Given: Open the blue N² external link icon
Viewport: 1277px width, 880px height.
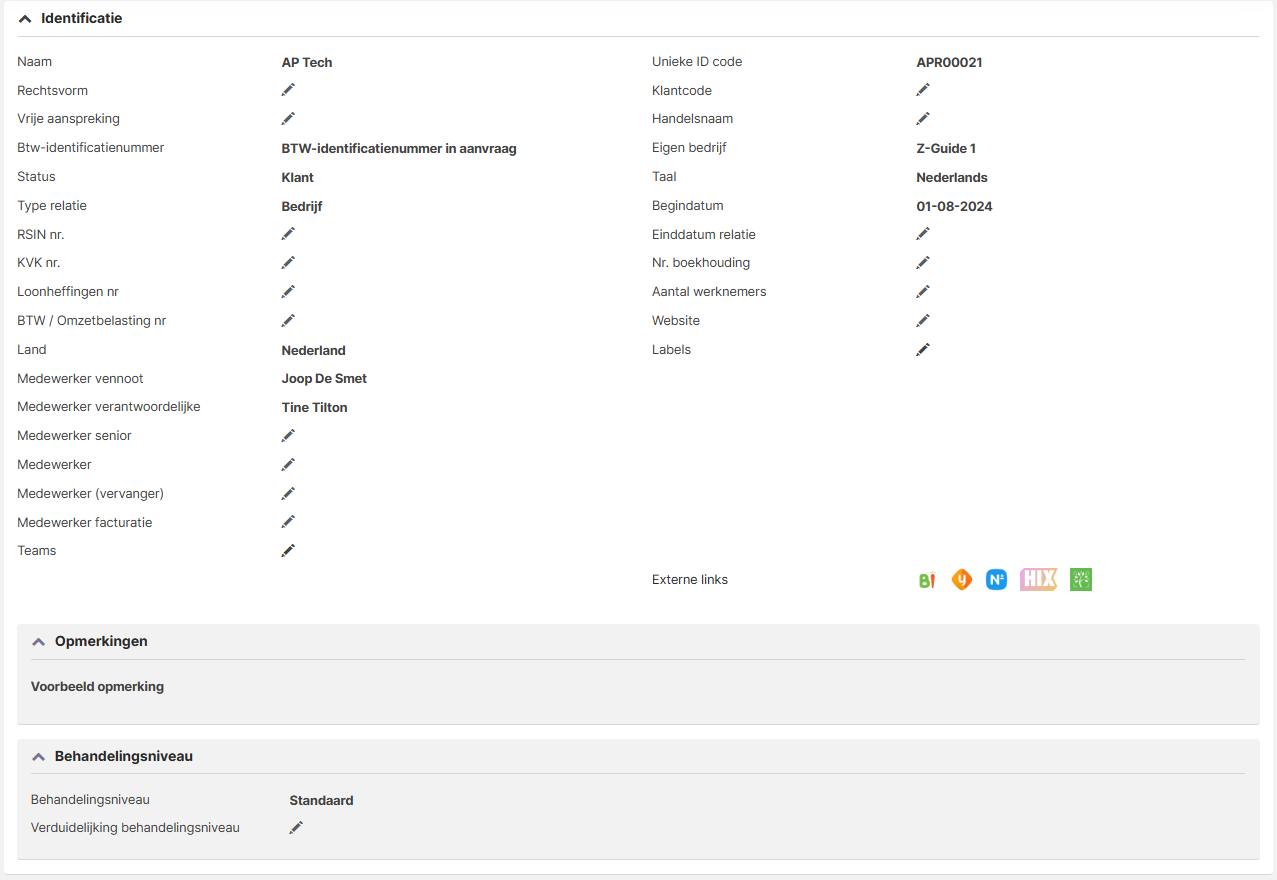Looking at the screenshot, I should tap(996, 580).
